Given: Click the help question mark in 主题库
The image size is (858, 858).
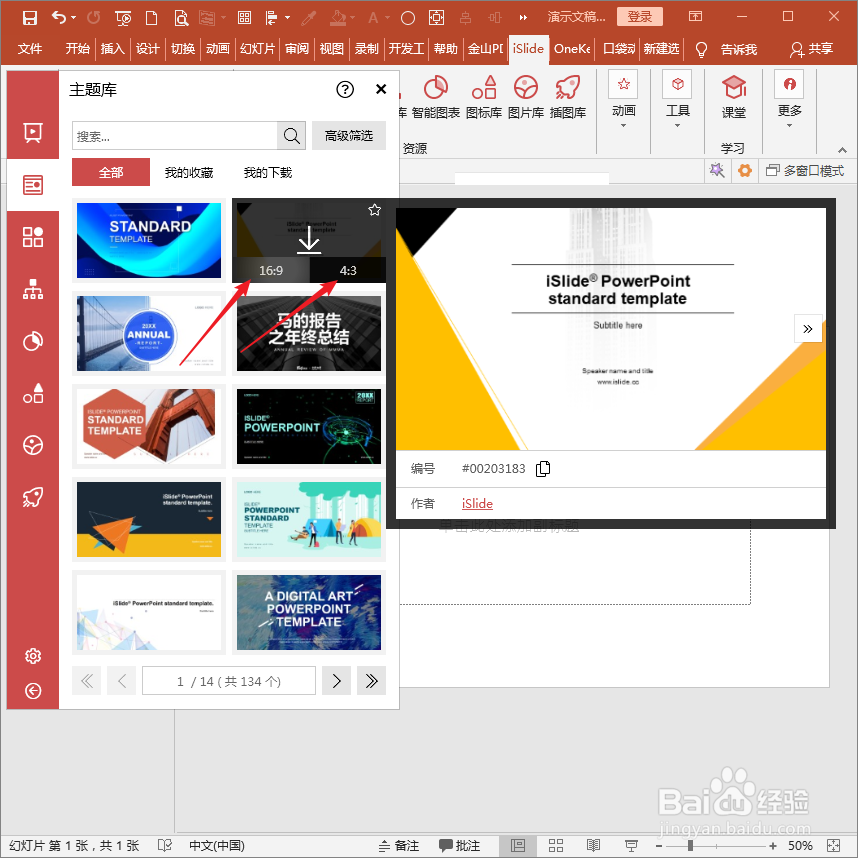Looking at the screenshot, I should [x=345, y=89].
